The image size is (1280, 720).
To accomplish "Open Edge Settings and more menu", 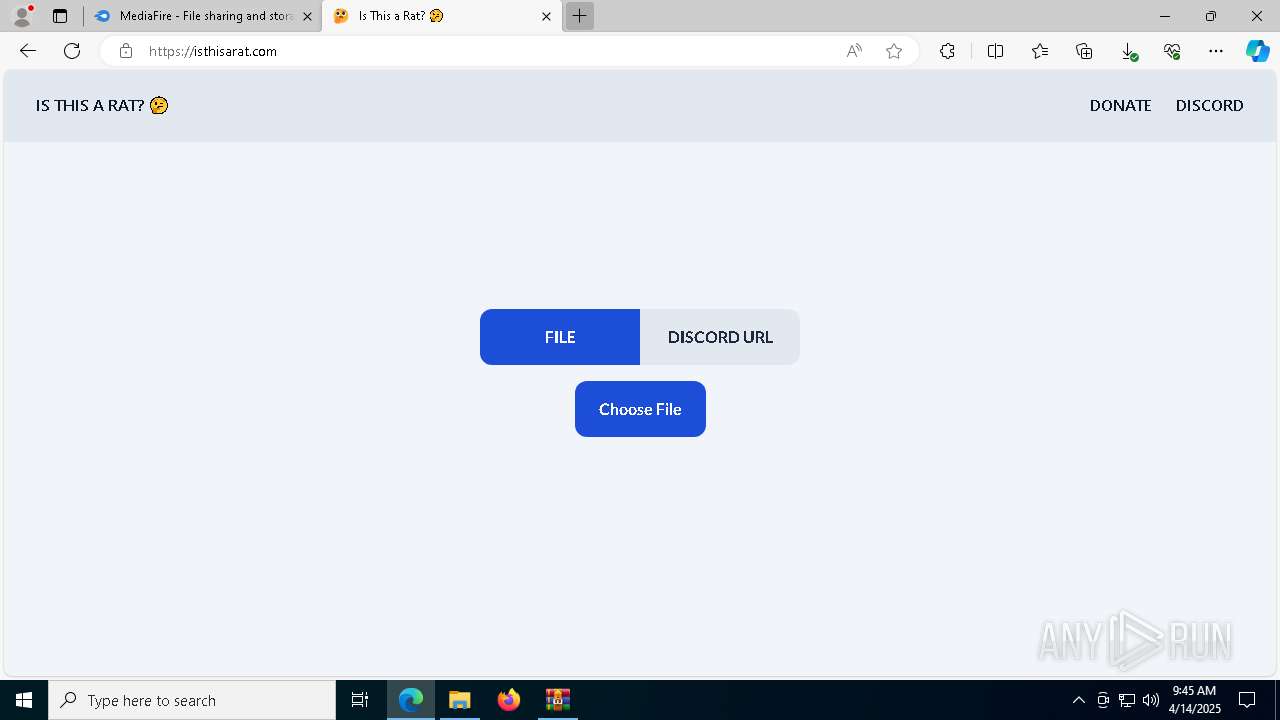I will (x=1216, y=51).
